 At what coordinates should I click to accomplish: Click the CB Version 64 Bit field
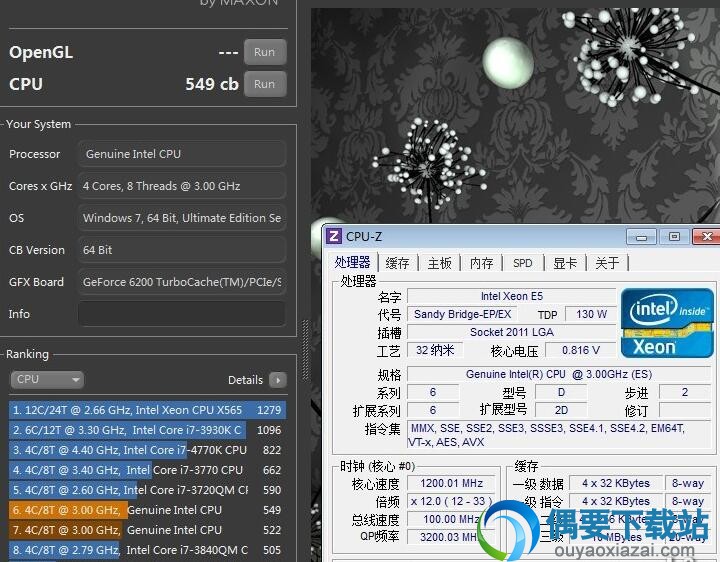click(x=182, y=250)
